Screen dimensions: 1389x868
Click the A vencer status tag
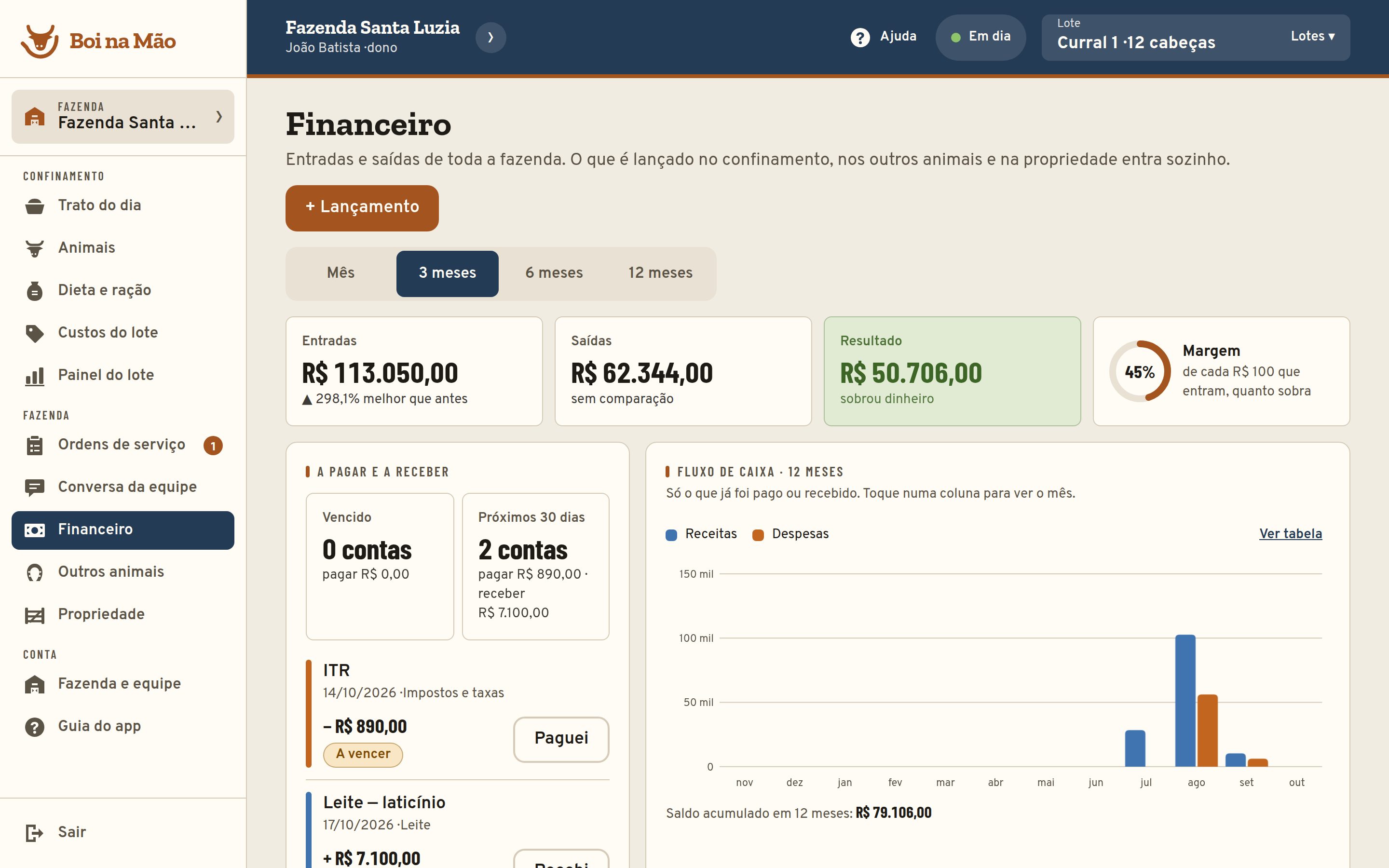[x=363, y=754]
